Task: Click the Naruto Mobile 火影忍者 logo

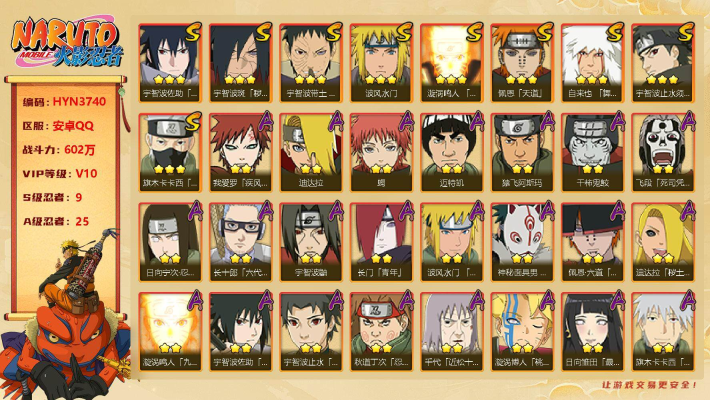Action: (x=67, y=42)
